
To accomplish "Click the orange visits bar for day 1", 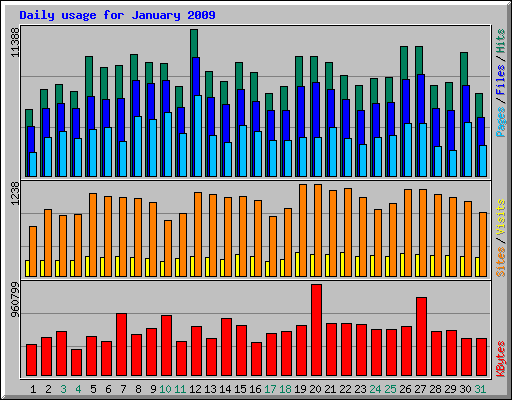I will coord(33,251).
